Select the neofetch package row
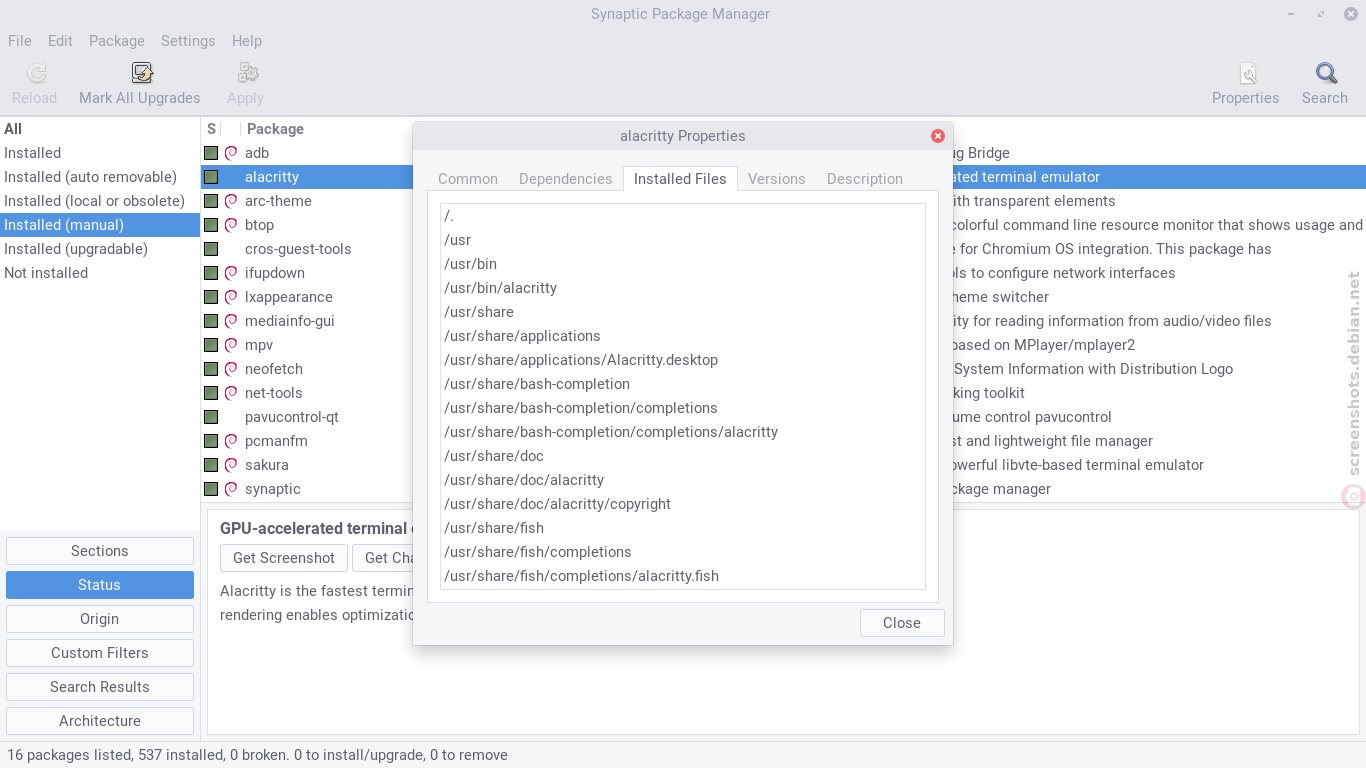This screenshot has height=768, width=1366. click(308, 369)
